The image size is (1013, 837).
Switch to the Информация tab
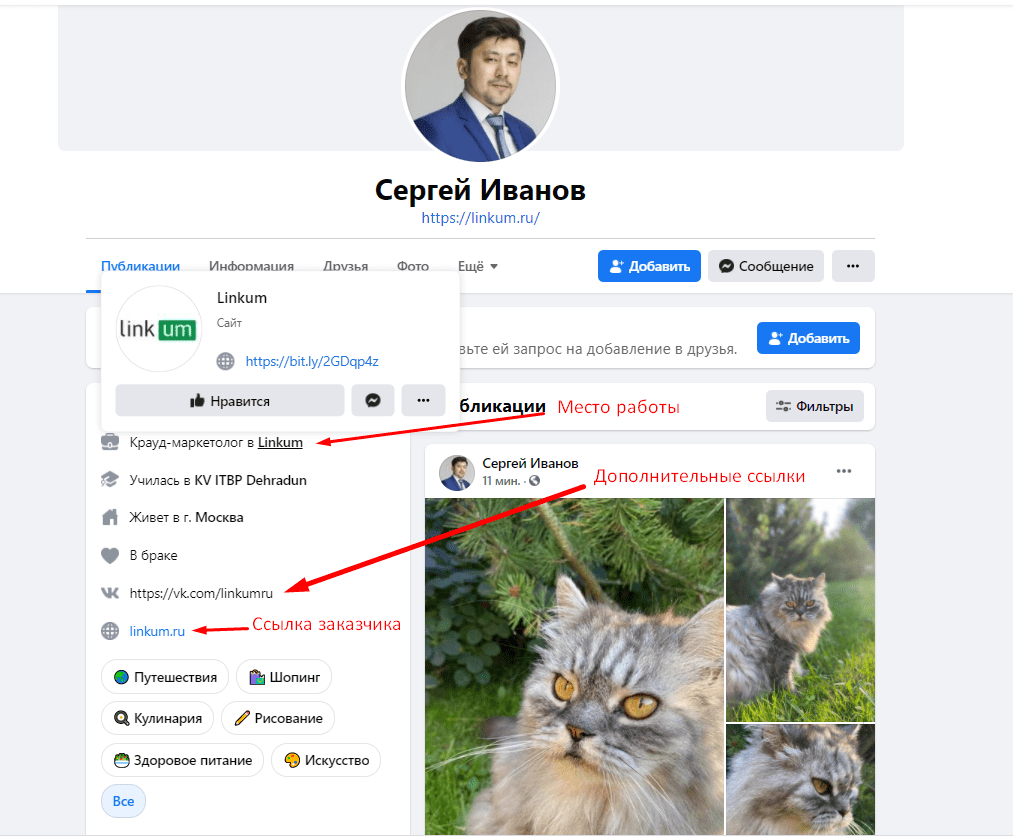251,265
